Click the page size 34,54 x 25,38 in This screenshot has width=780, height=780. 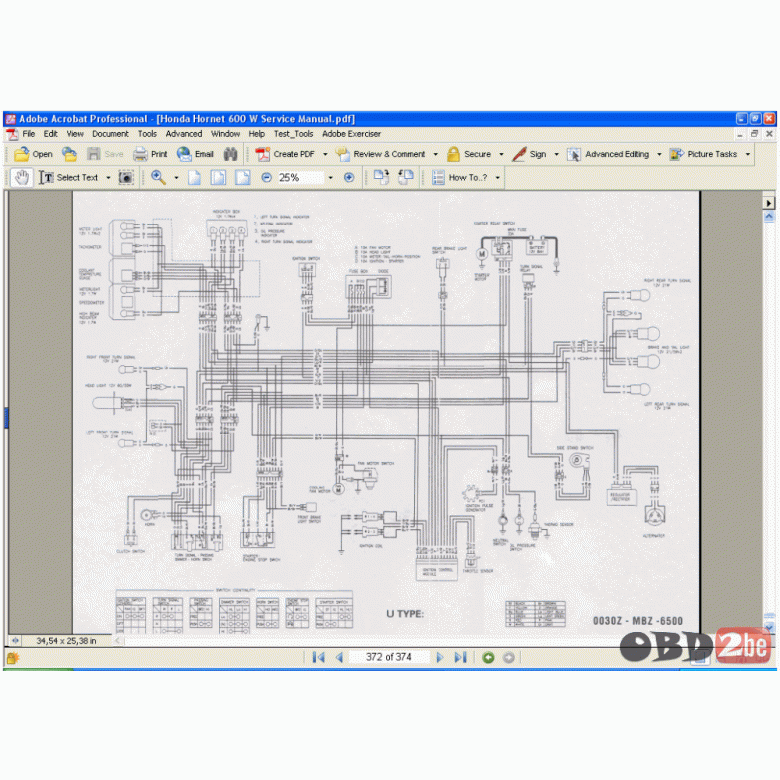pyautogui.click(x=66, y=641)
